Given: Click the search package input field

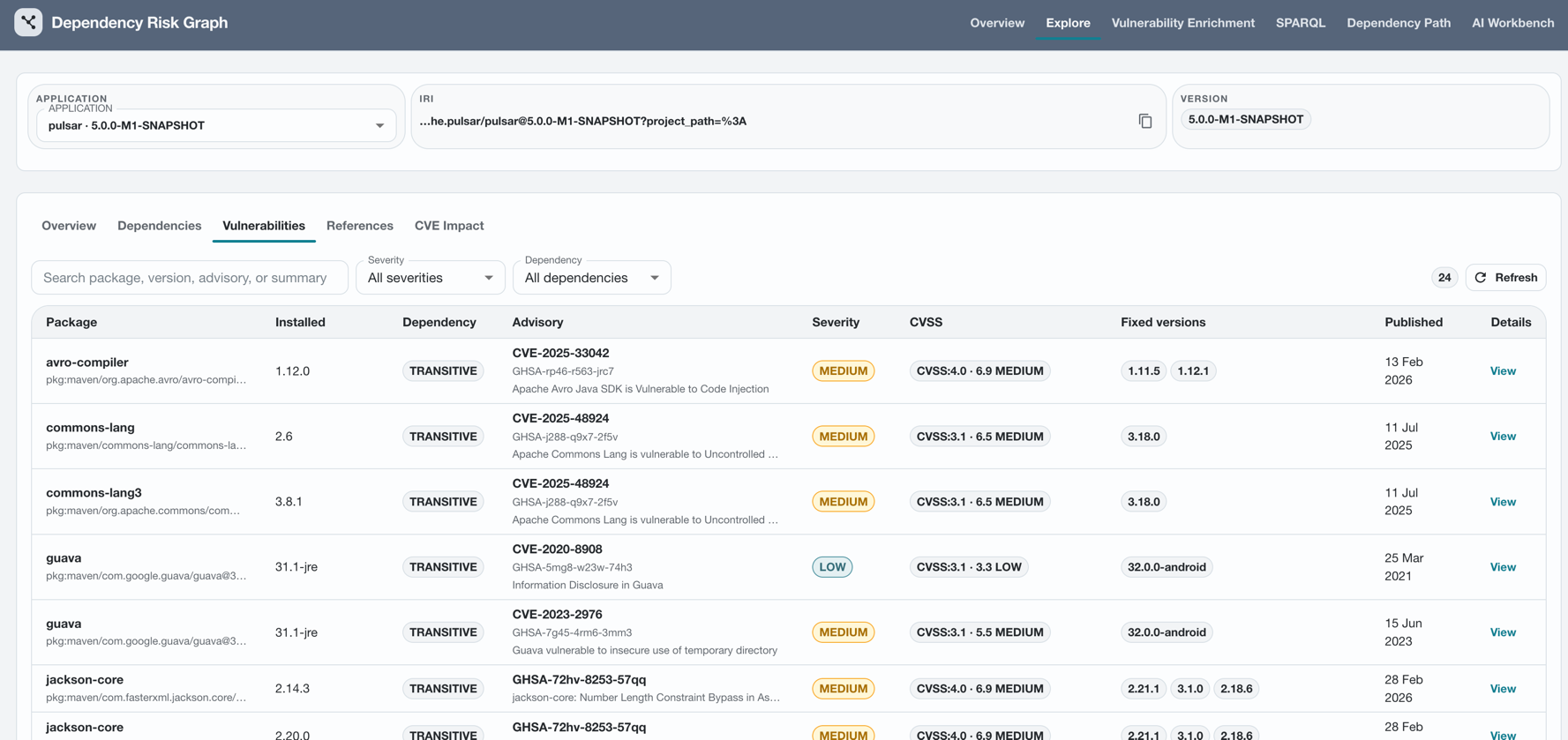Looking at the screenshot, I should 190,278.
